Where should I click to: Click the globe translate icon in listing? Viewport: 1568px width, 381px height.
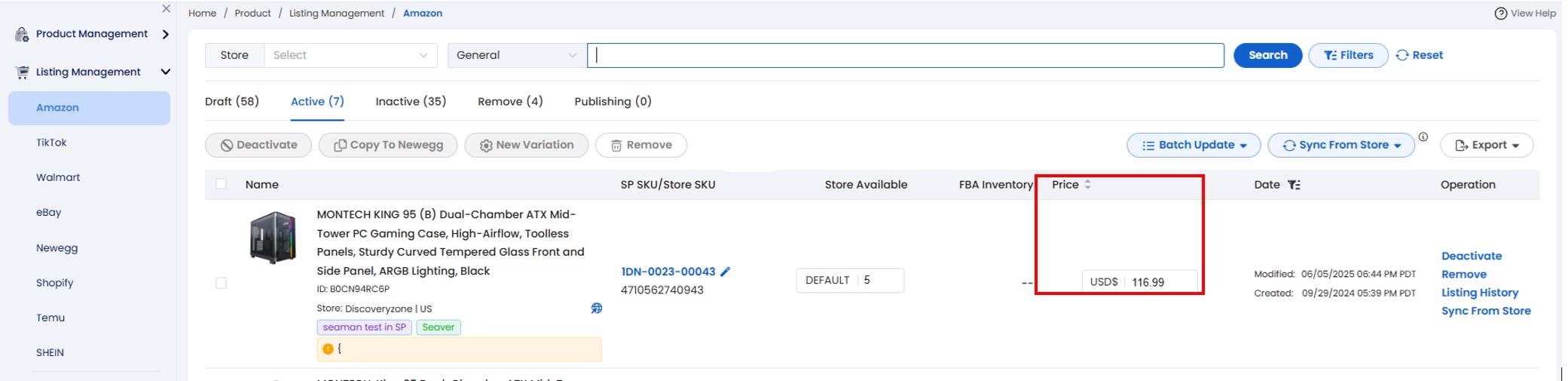click(x=596, y=308)
